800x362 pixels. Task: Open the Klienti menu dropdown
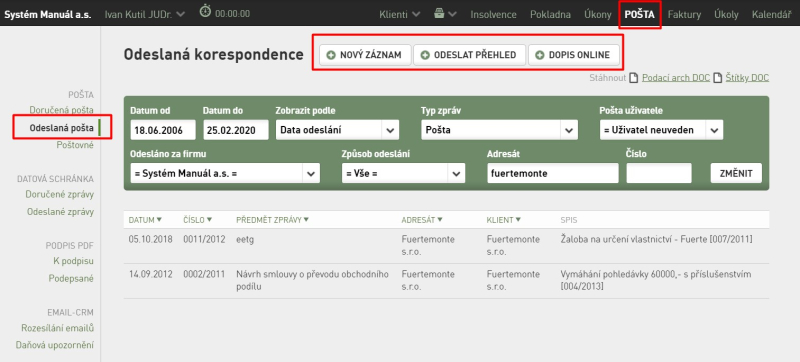pos(399,14)
